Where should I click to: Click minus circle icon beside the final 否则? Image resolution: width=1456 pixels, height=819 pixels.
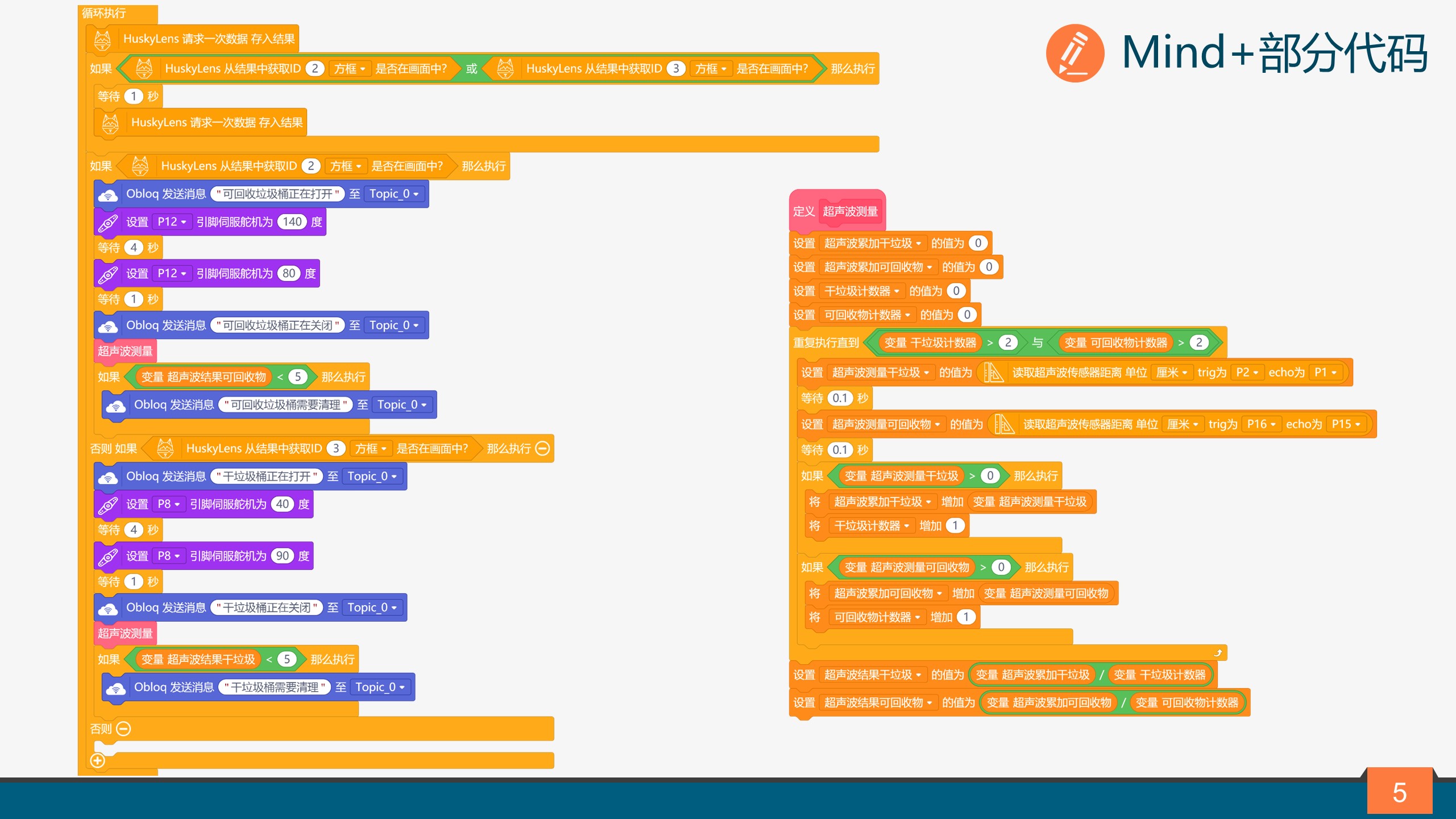click(x=123, y=729)
